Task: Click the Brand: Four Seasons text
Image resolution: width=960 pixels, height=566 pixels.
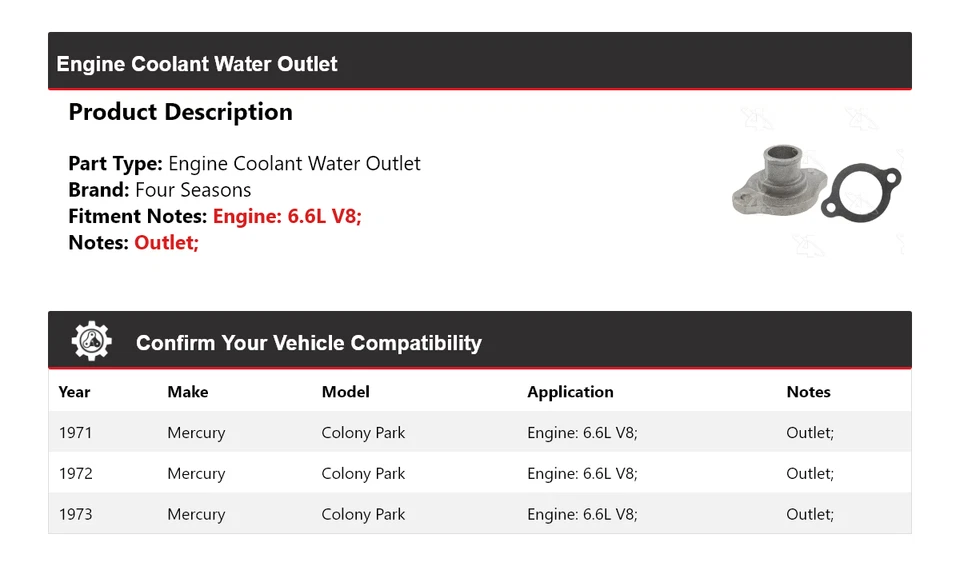Action: click(x=160, y=190)
